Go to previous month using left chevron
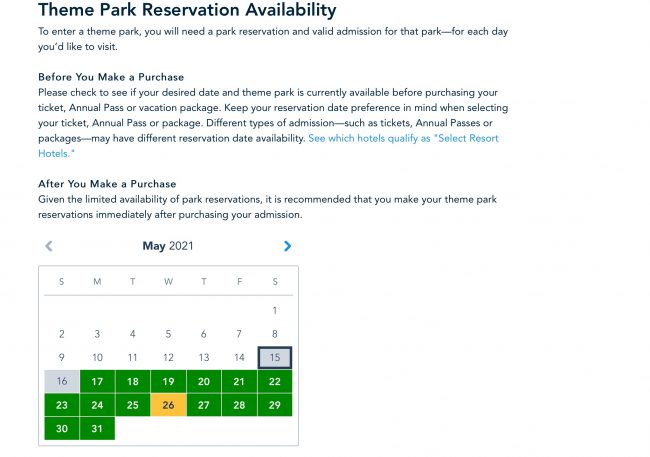650x457 pixels. point(49,246)
